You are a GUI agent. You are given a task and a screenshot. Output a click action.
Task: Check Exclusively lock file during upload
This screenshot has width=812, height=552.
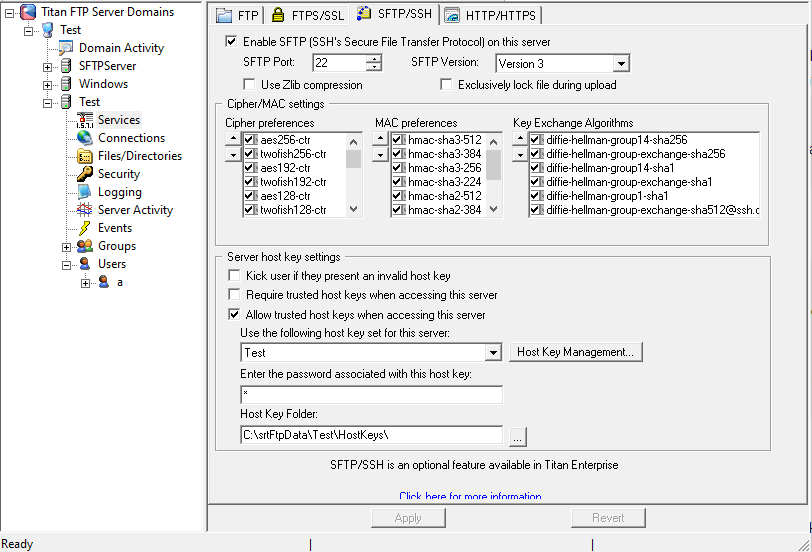coord(446,85)
